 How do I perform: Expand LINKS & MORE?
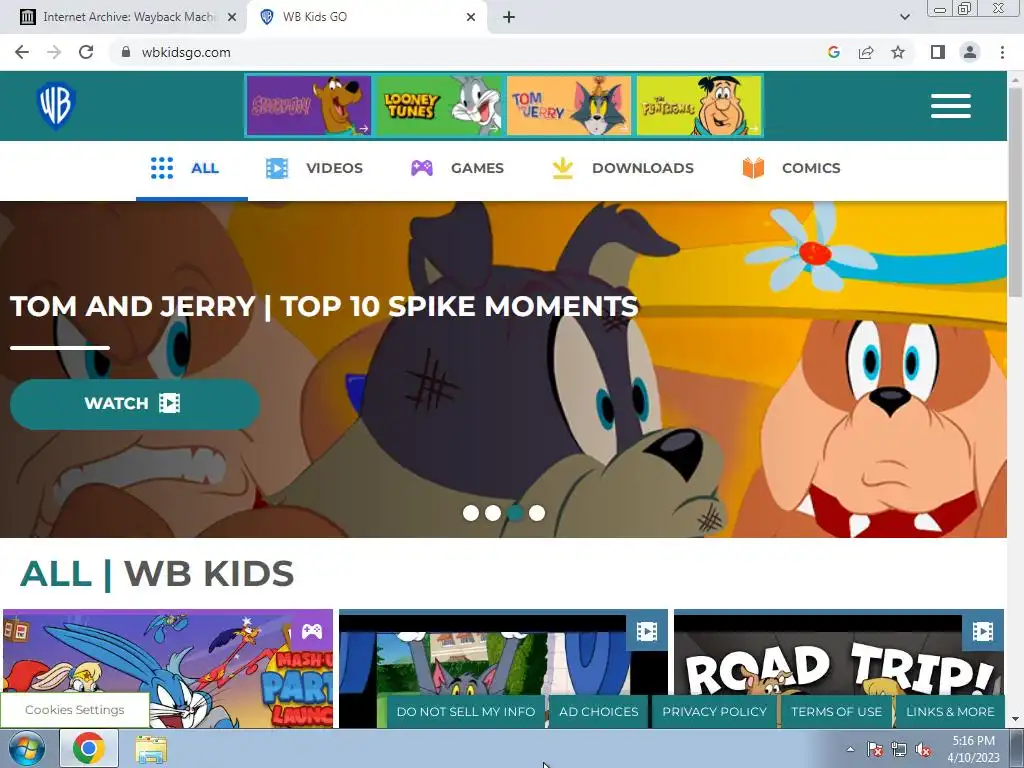950,712
